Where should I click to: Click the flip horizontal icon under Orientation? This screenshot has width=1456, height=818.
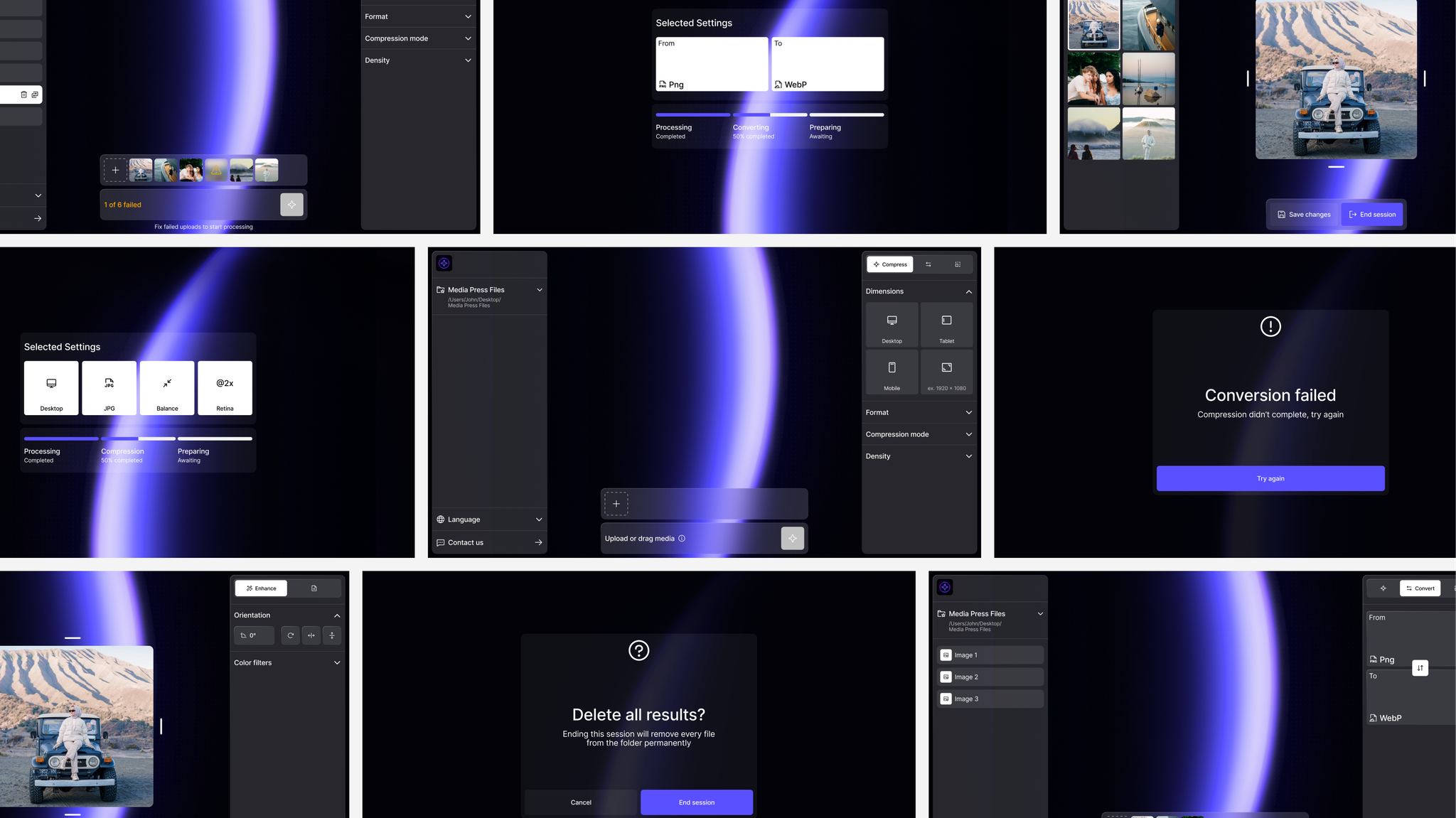(x=311, y=635)
